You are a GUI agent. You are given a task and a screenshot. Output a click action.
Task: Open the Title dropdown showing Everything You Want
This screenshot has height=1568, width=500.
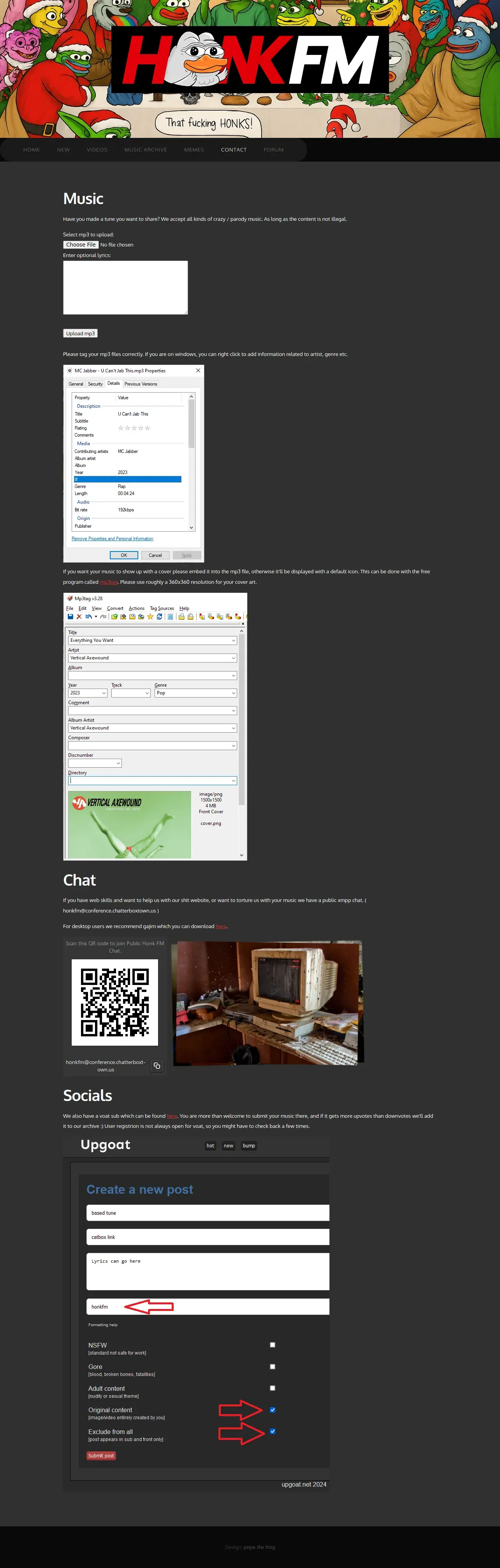click(234, 640)
